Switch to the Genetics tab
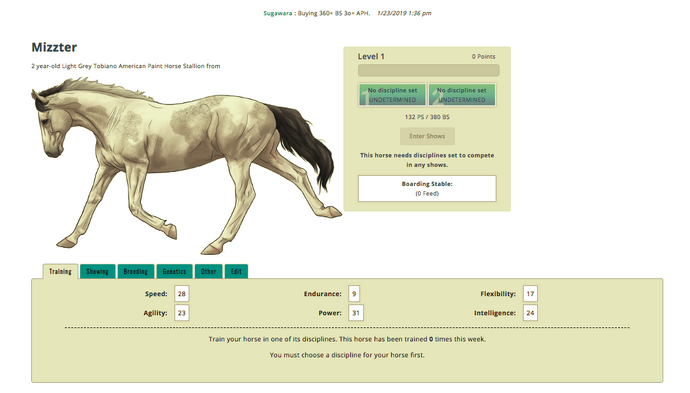Viewport: 690px width, 393px height. point(174,271)
